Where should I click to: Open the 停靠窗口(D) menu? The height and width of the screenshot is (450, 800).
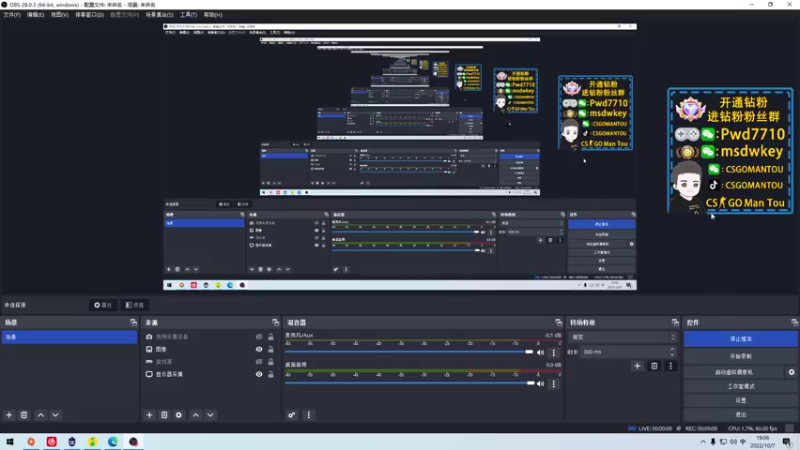[89, 15]
